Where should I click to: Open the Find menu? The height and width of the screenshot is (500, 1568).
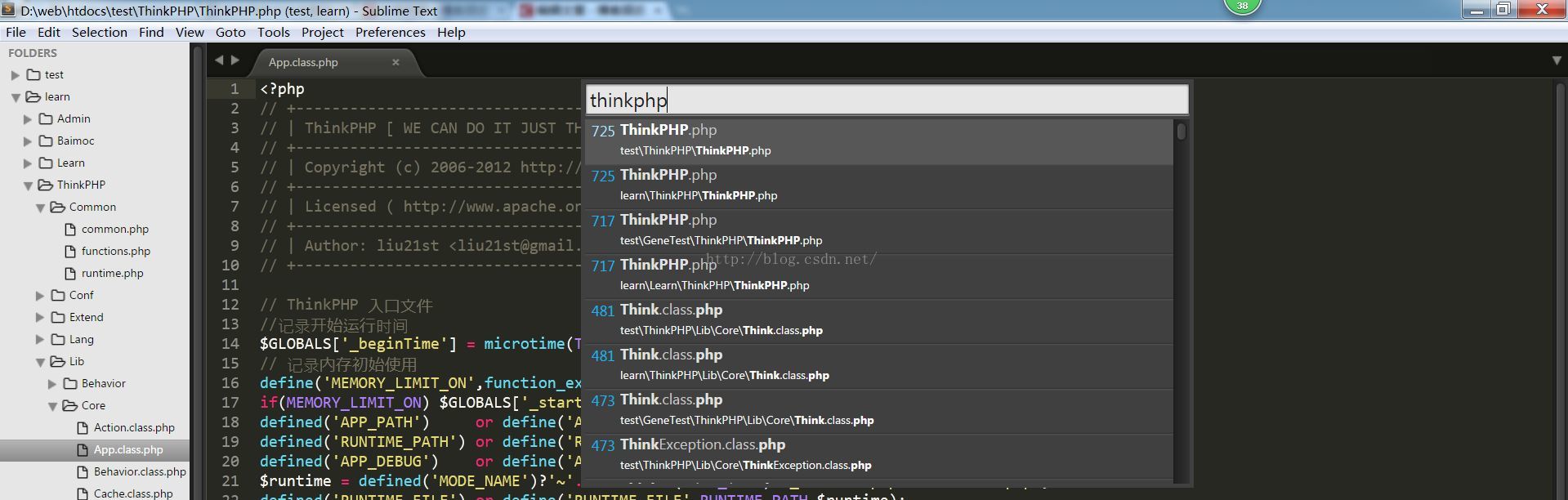pyautogui.click(x=151, y=32)
